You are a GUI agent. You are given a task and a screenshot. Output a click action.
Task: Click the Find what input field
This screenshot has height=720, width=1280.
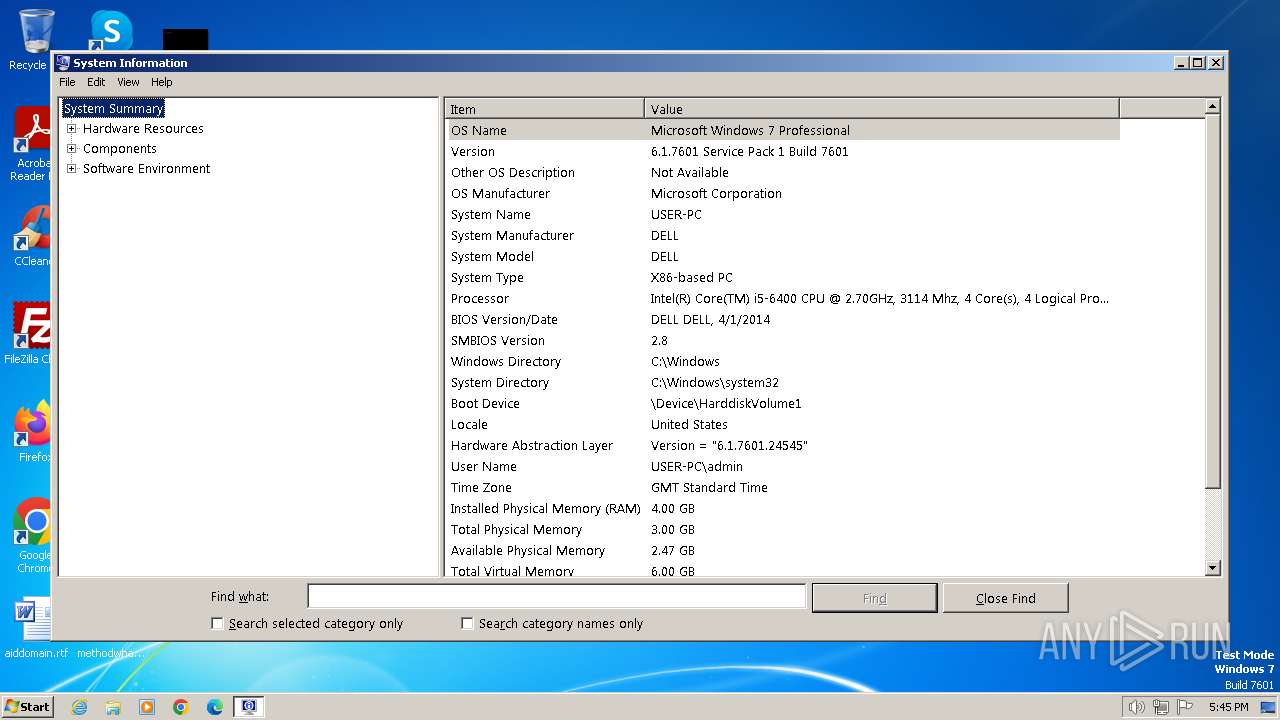point(556,597)
